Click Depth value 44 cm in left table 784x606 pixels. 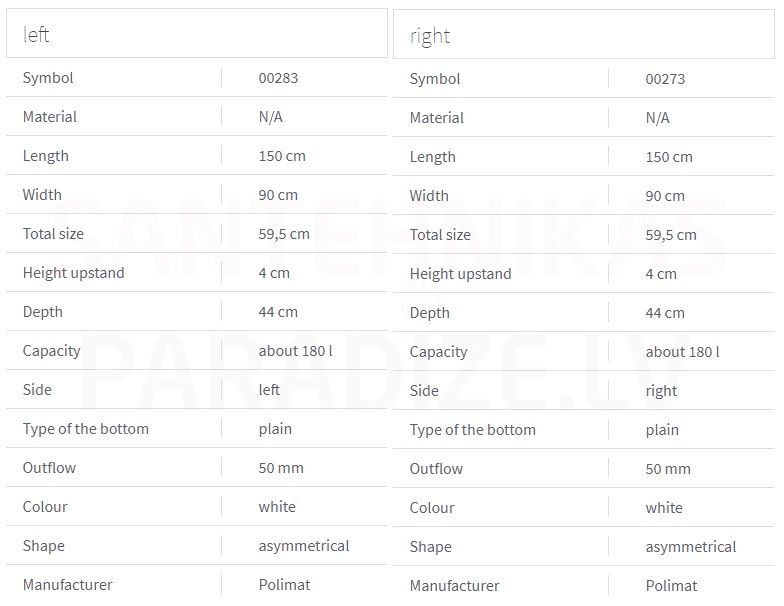pyautogui.click(x=278, y=312)
